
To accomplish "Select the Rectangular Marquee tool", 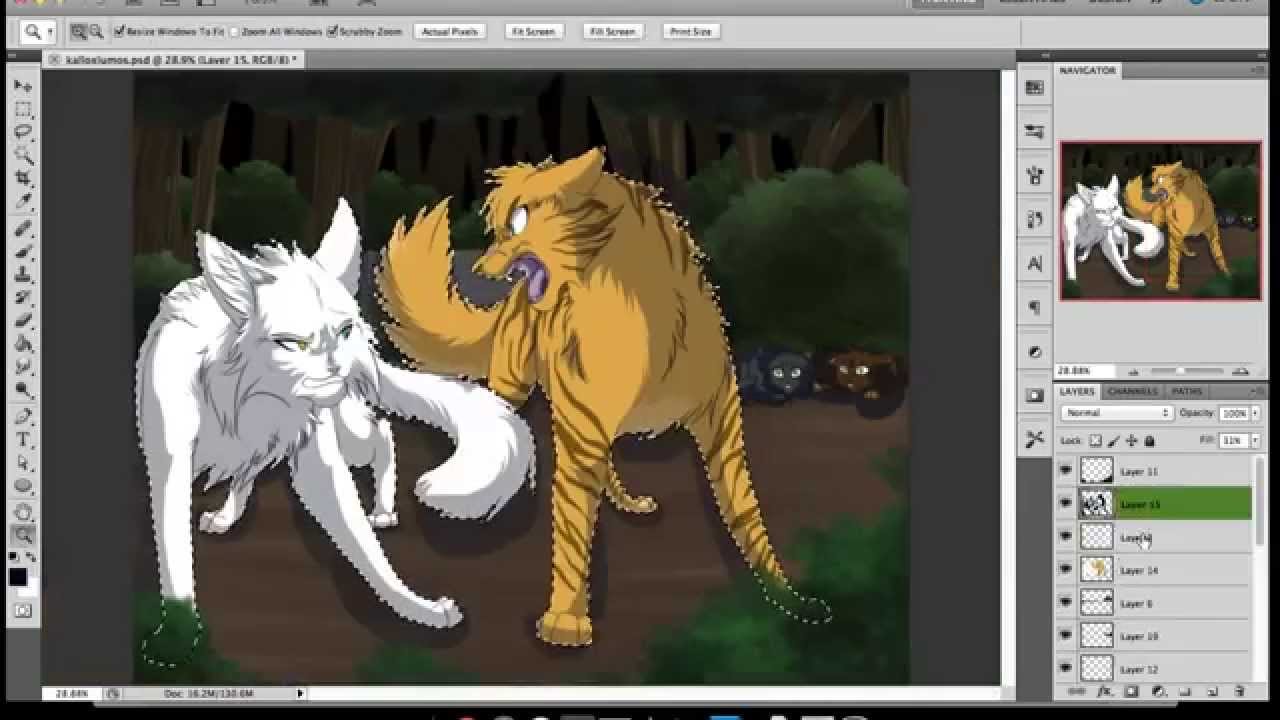I will [x=23, y=109].
